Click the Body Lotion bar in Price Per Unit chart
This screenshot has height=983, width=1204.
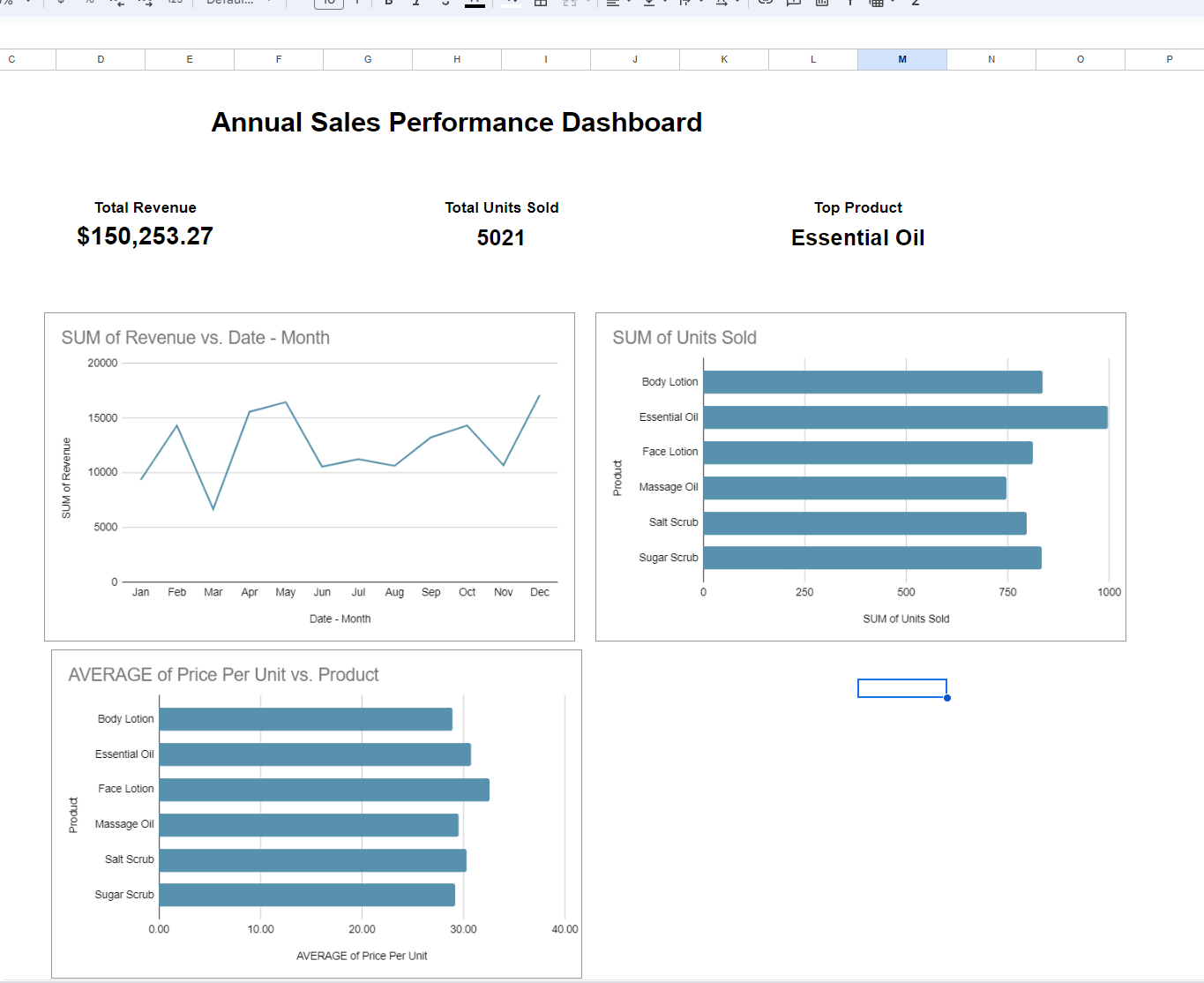(x=305, y=719)
